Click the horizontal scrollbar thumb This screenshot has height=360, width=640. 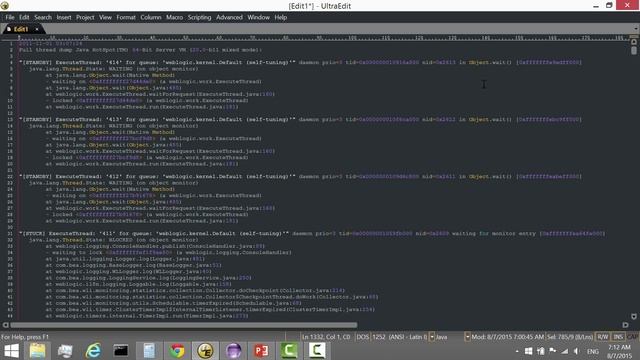[184, 325]
